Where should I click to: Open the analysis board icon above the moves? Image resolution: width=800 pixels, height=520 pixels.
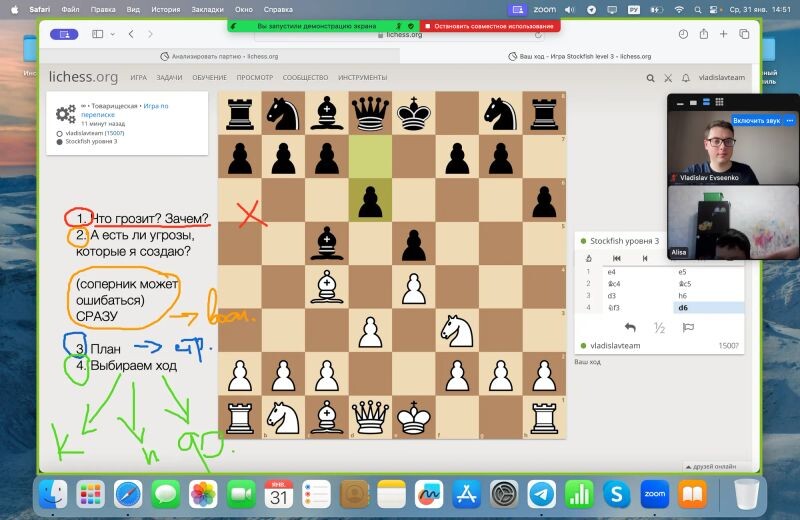(x=589, y=257)
